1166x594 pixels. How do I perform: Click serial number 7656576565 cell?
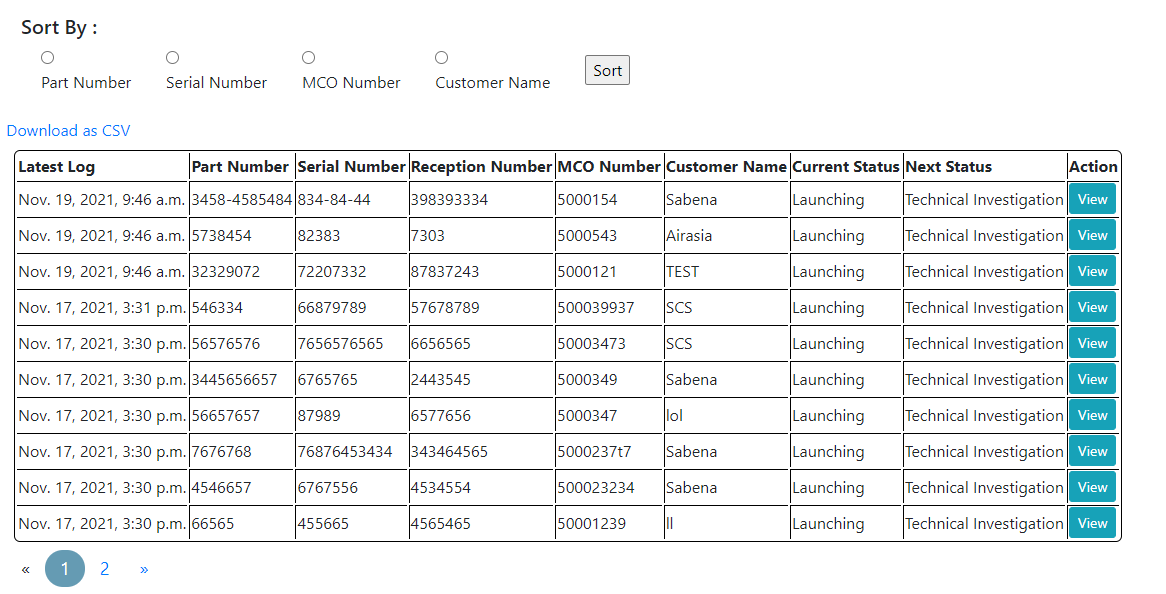[x=352, y=343]
